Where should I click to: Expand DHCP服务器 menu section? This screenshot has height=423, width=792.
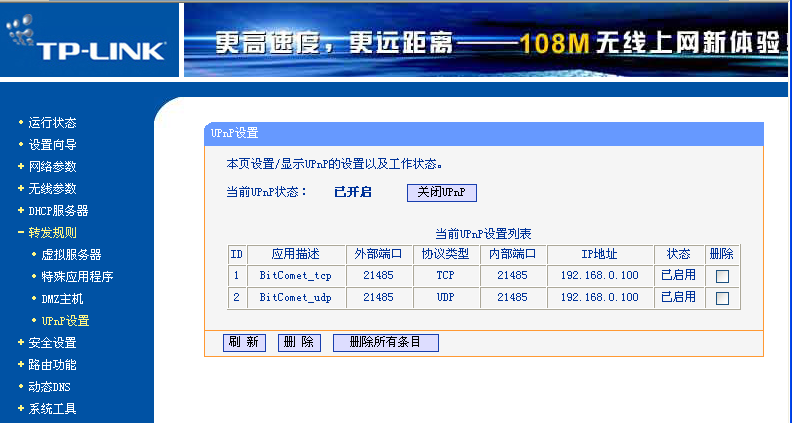pos(58,211)
